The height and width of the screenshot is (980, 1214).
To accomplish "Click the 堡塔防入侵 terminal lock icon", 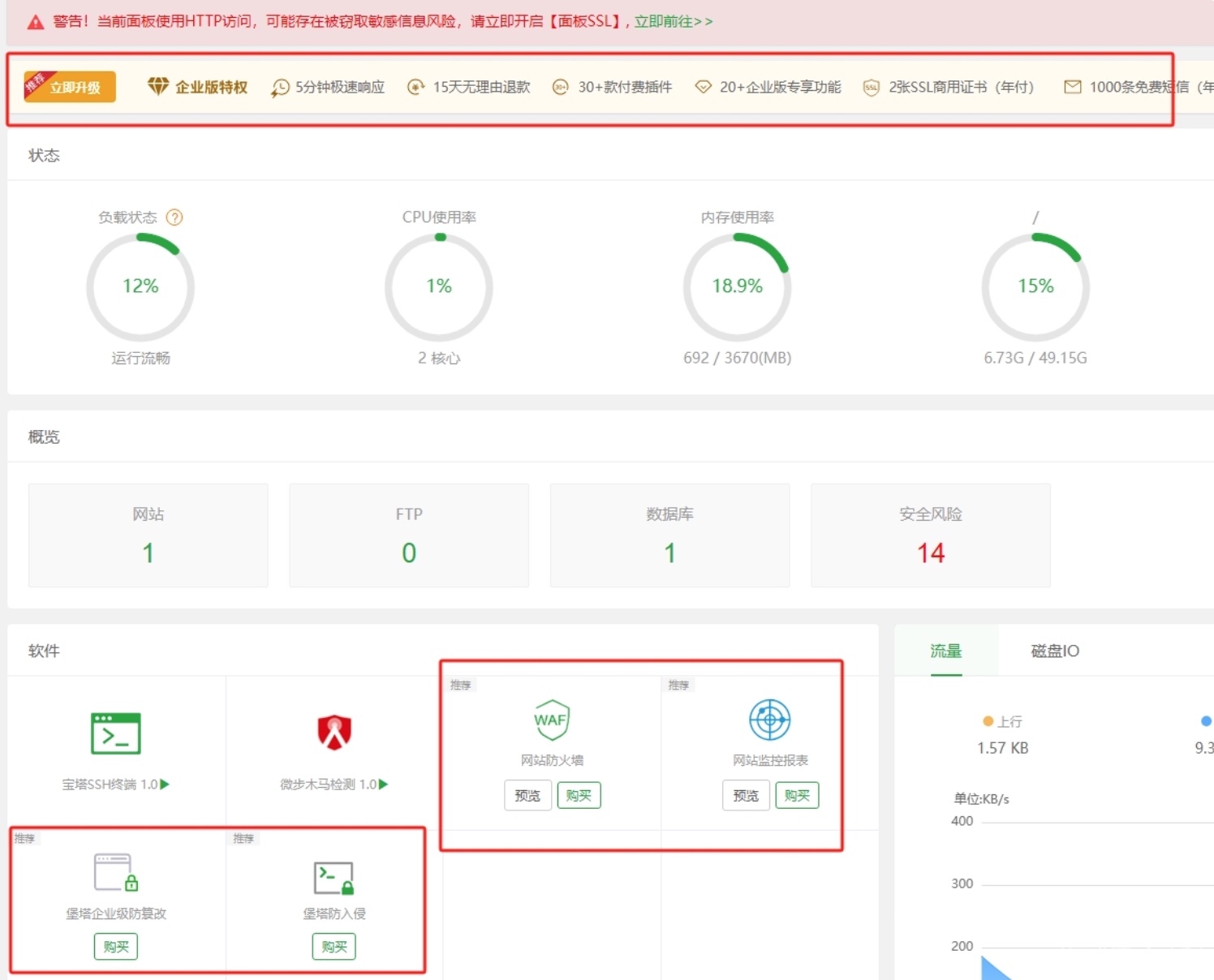I will pos(334,878).
